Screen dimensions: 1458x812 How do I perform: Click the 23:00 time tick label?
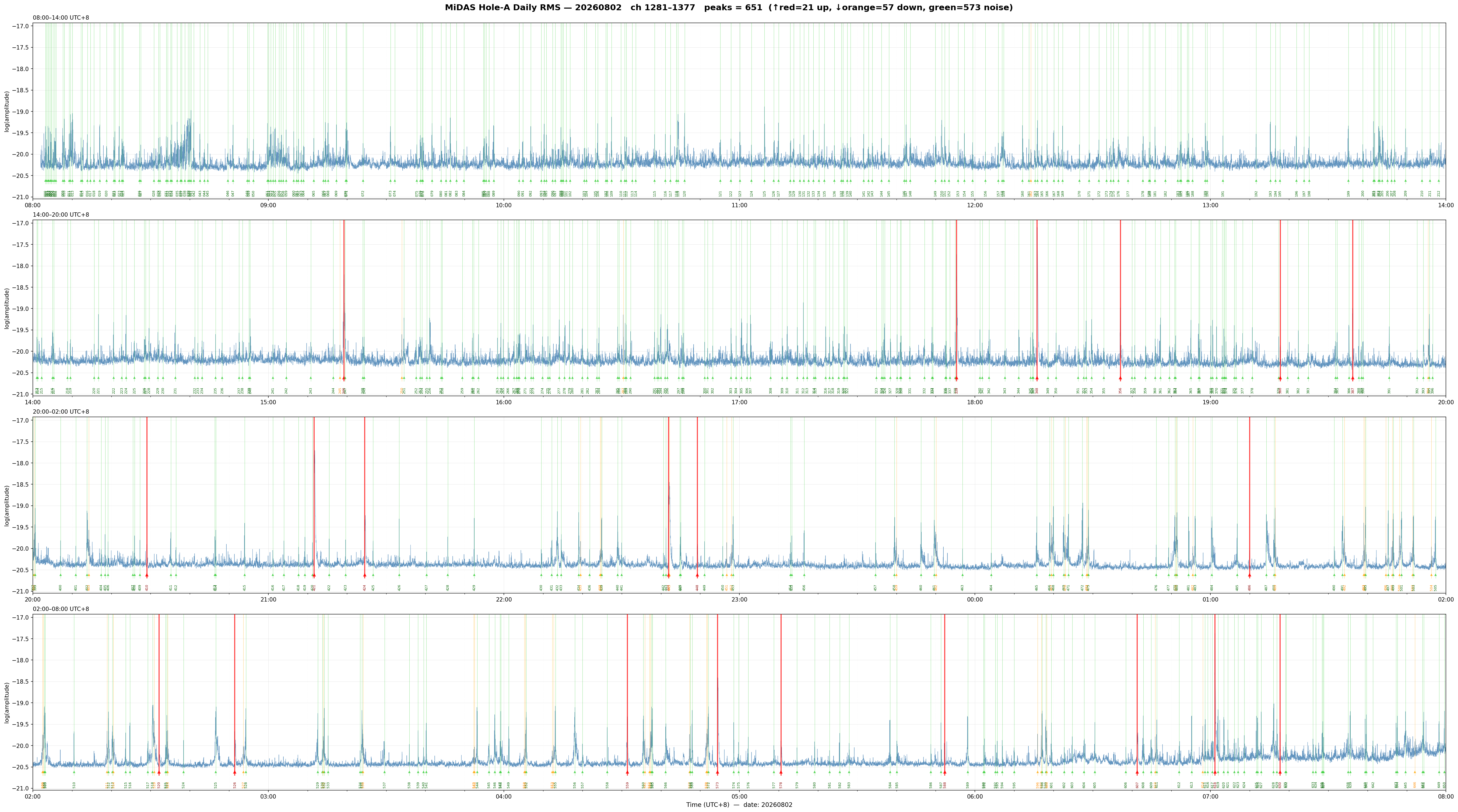[739, 599]
